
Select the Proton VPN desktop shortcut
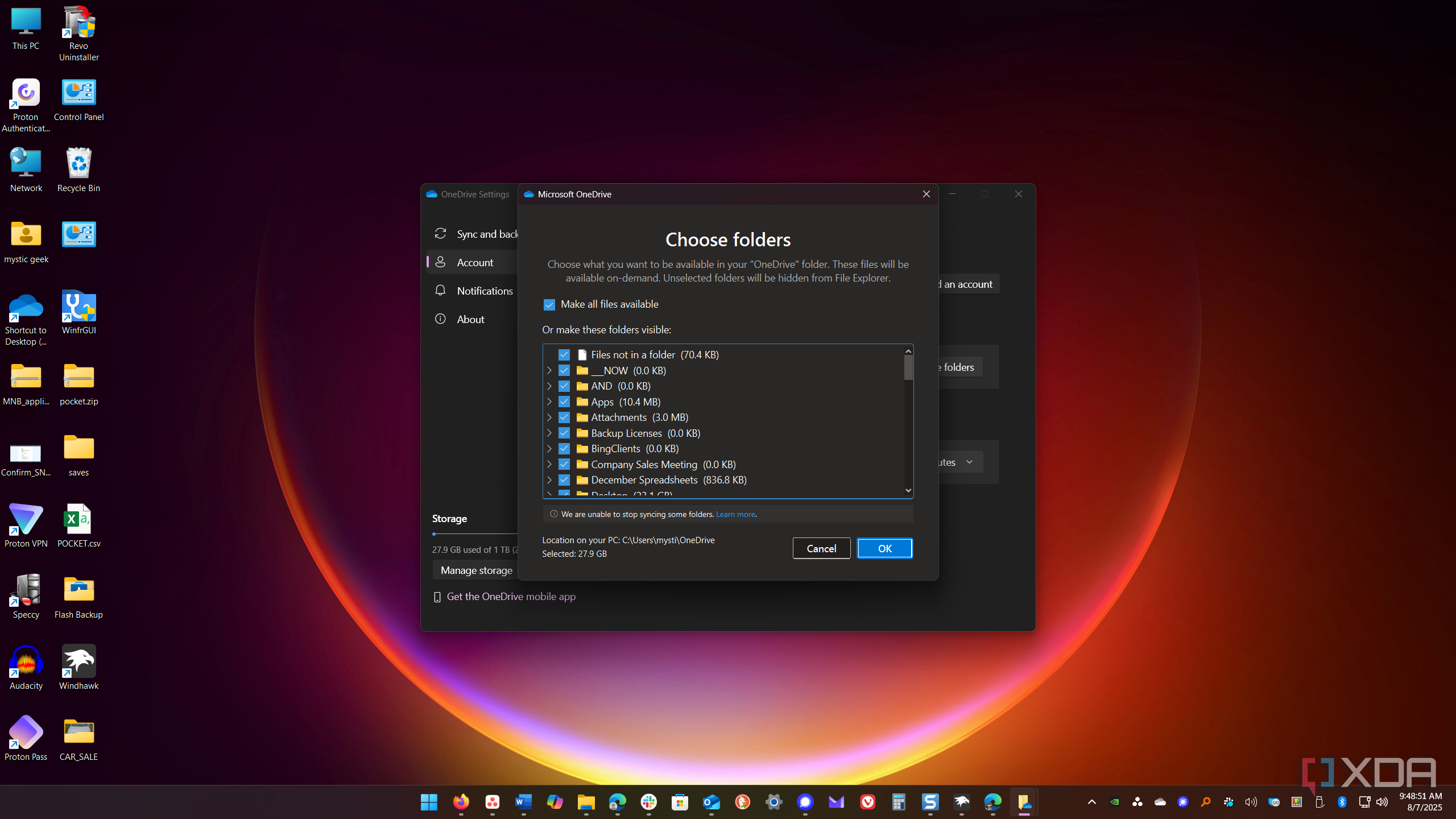[26, 526]
